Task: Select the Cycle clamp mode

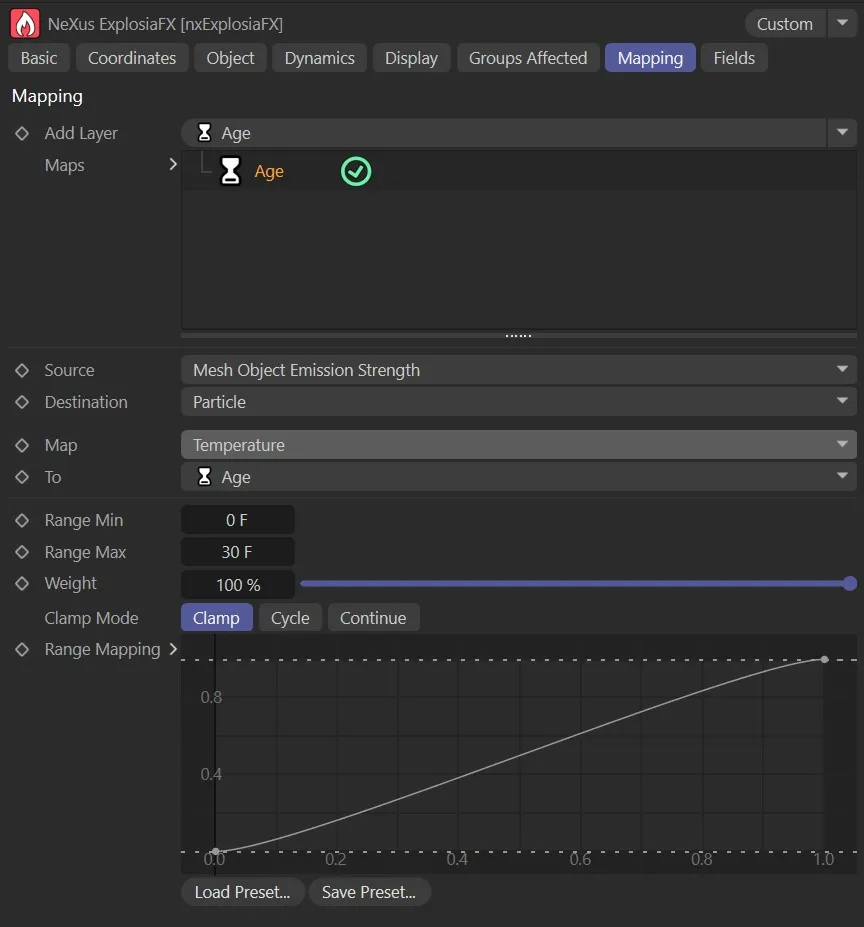Action: click(290, 617)
